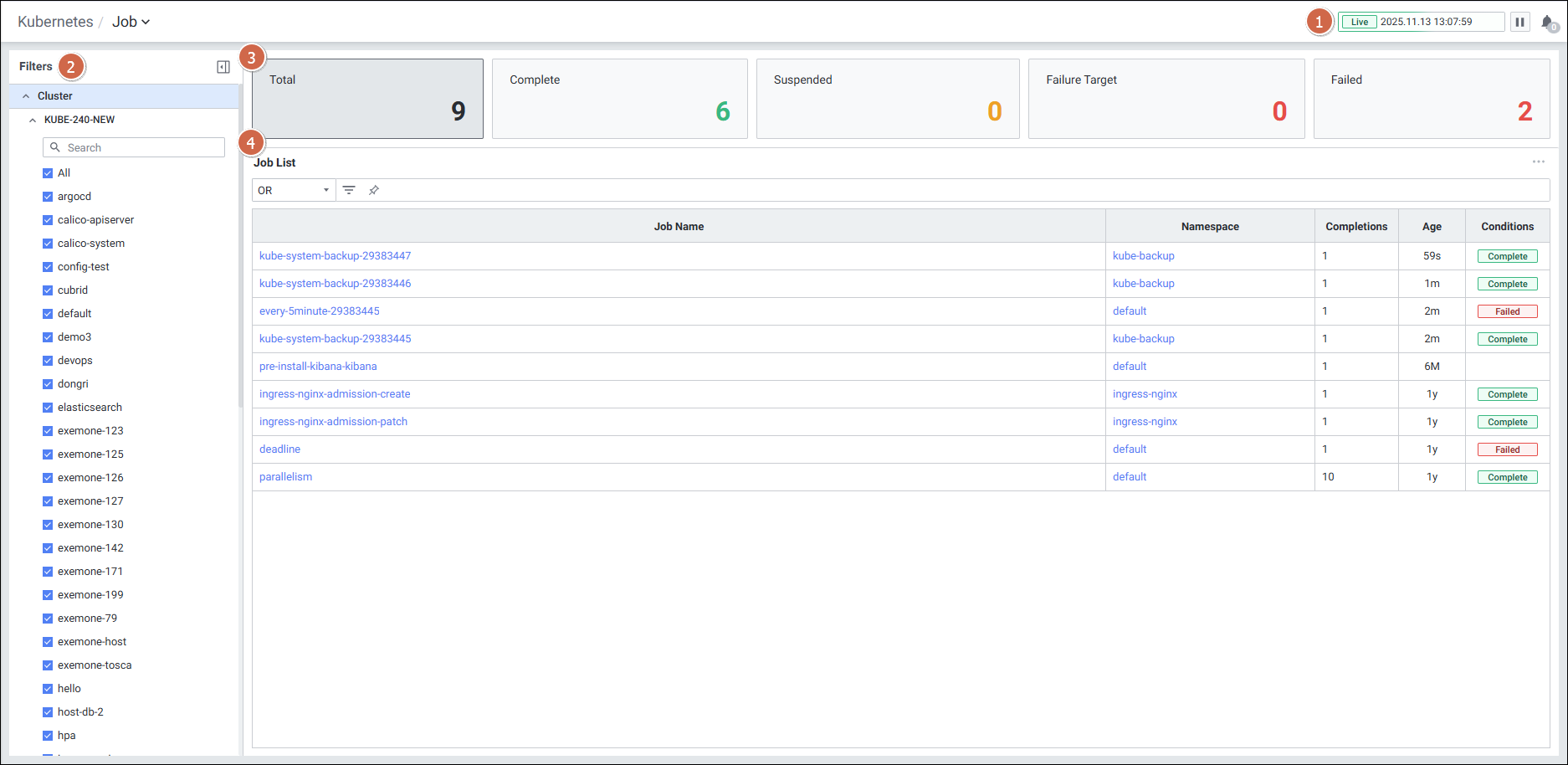This screenshot has height=765, width=1568.
Task: Open the Job page dropdown in breadcrumb
Action: [x=131, y=22]
